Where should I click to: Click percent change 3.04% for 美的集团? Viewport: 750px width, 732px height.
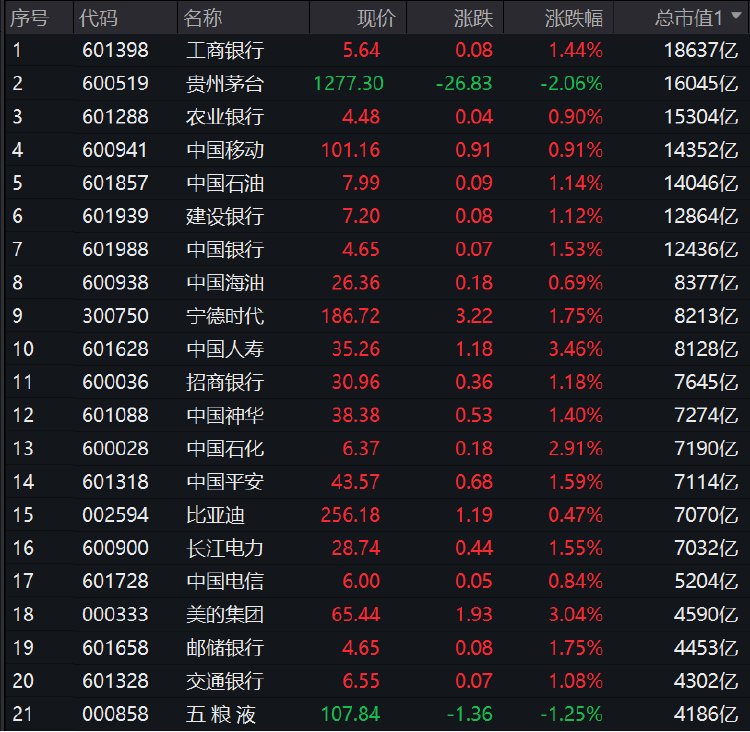(575, 615)
